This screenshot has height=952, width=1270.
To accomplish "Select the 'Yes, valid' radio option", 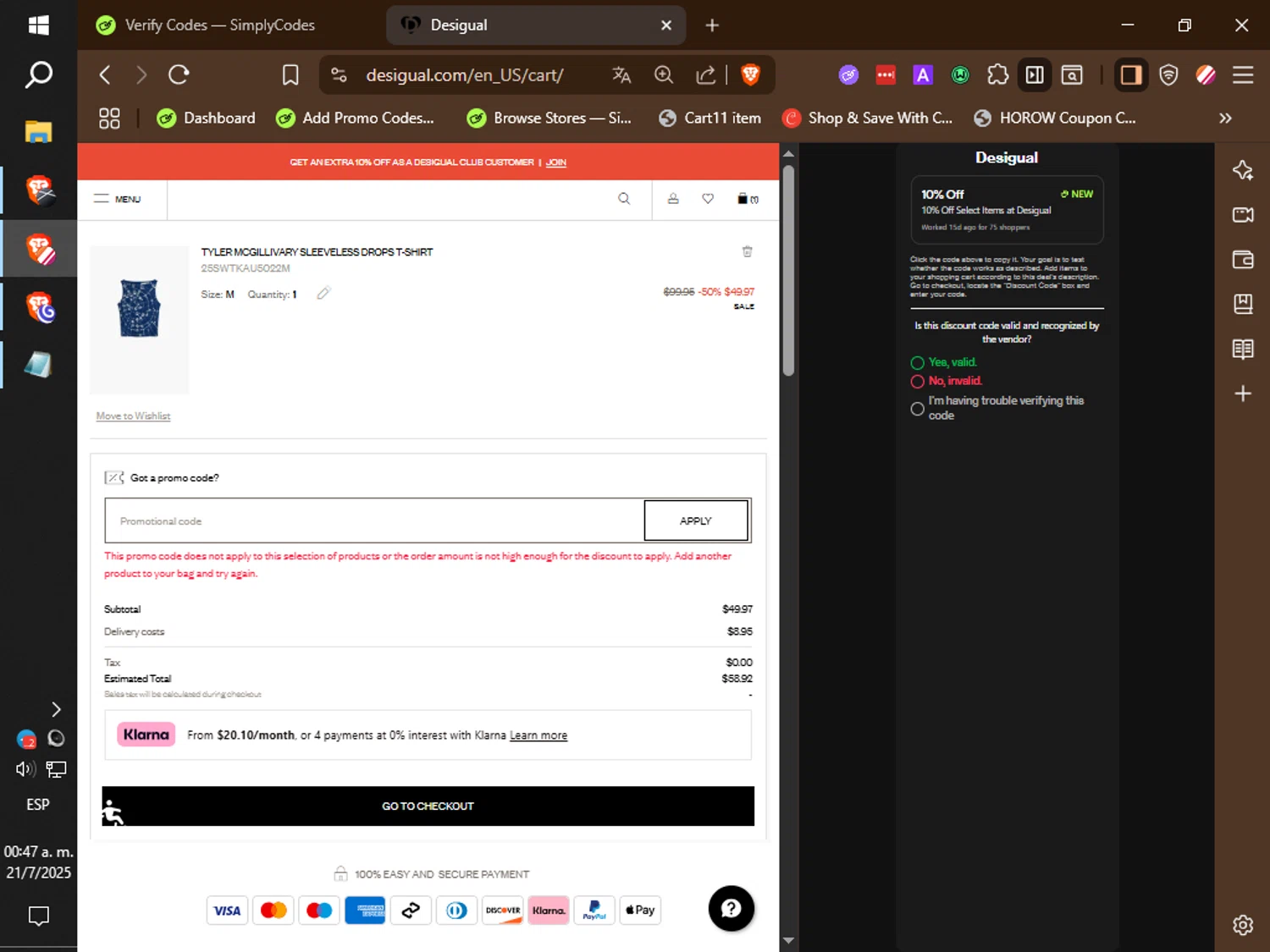I will pos(917,363).
